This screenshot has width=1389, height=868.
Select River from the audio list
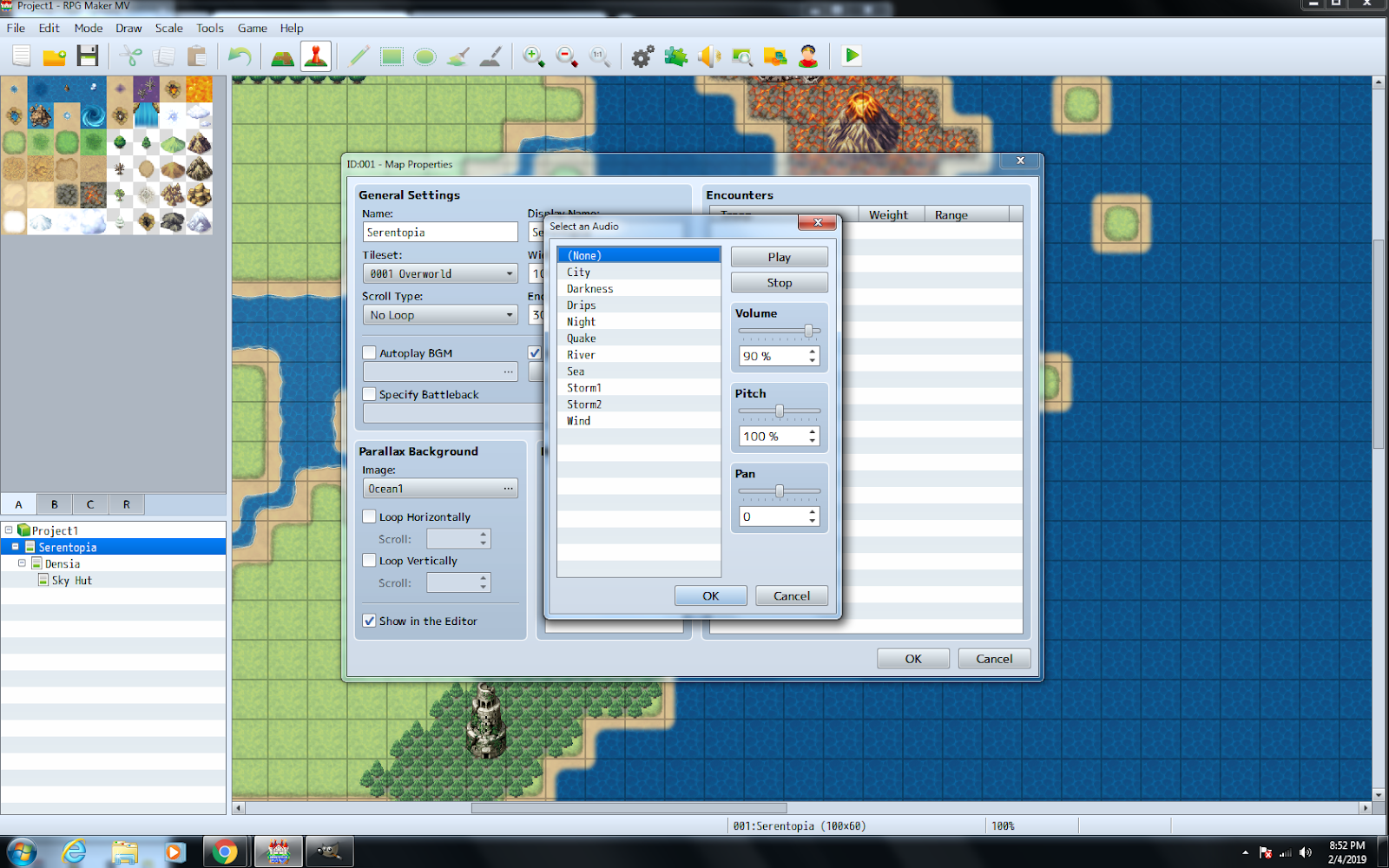coord(580,354)
